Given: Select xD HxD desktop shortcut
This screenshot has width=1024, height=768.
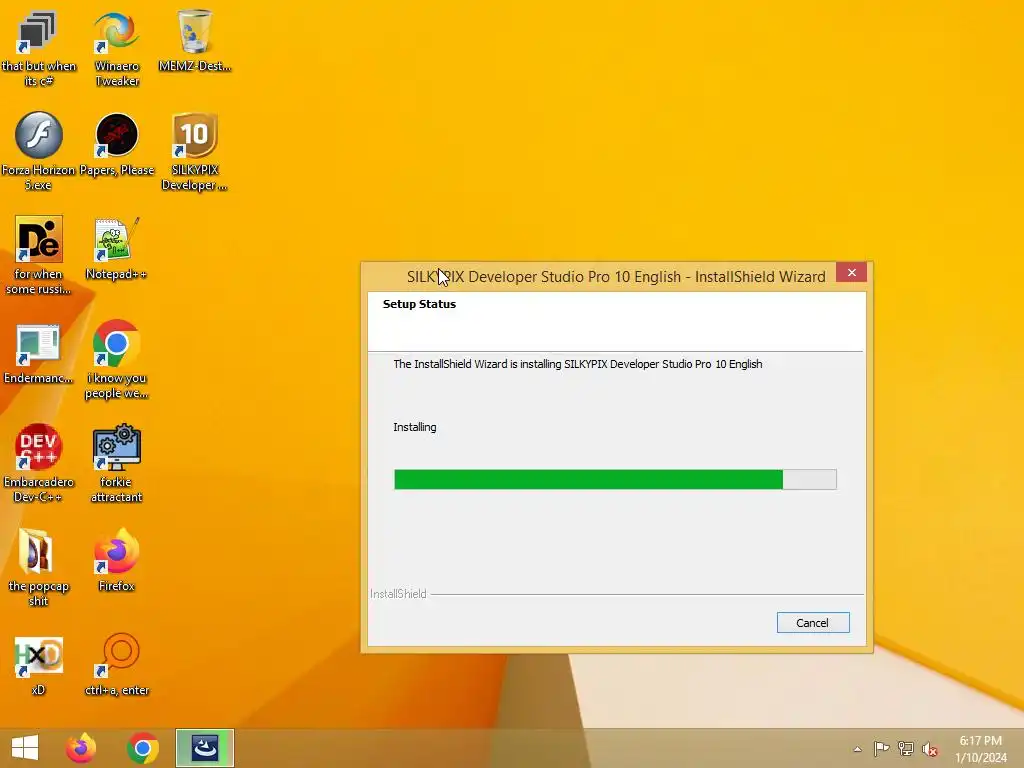Looking at the screenshot, I should click(x=38, y=664).
